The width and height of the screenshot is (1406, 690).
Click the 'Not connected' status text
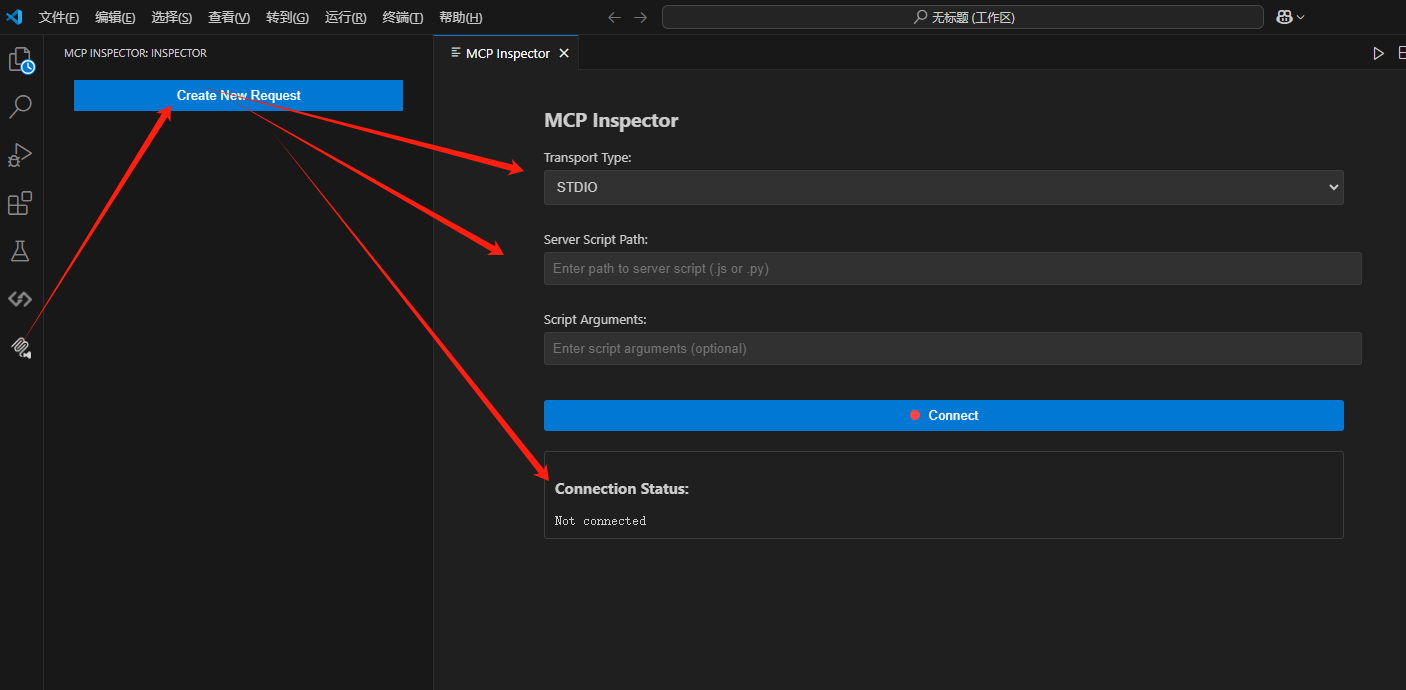click(600, 520)
